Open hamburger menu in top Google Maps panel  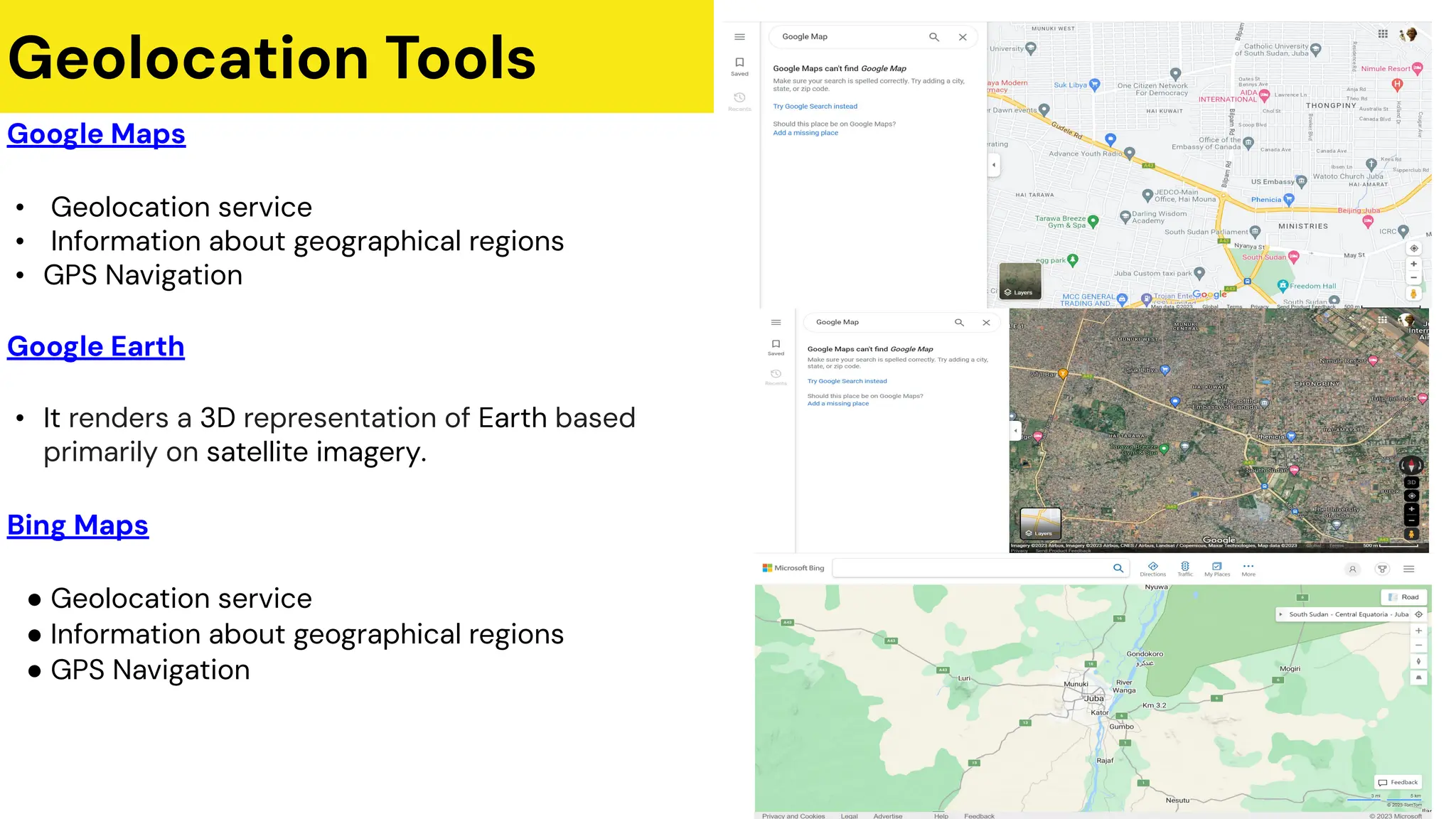click(x=739, y=37)
